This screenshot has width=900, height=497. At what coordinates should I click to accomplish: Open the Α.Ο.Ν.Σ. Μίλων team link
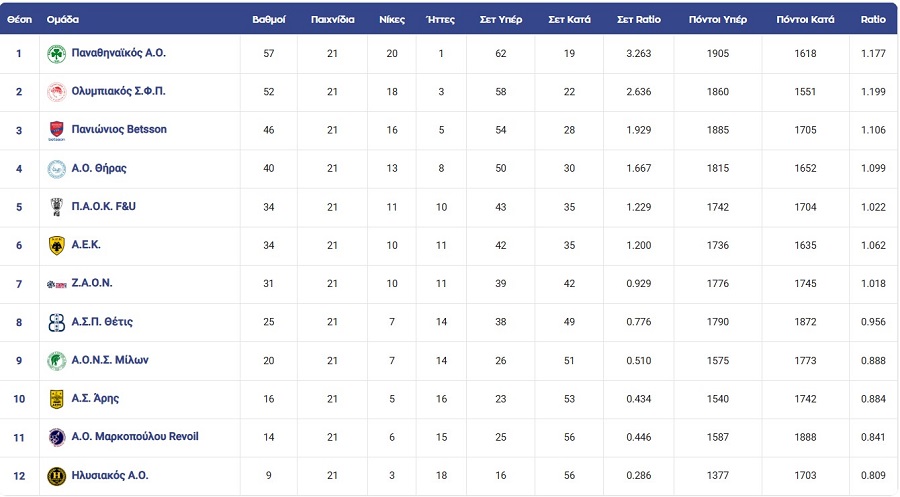tap(110, 360)
